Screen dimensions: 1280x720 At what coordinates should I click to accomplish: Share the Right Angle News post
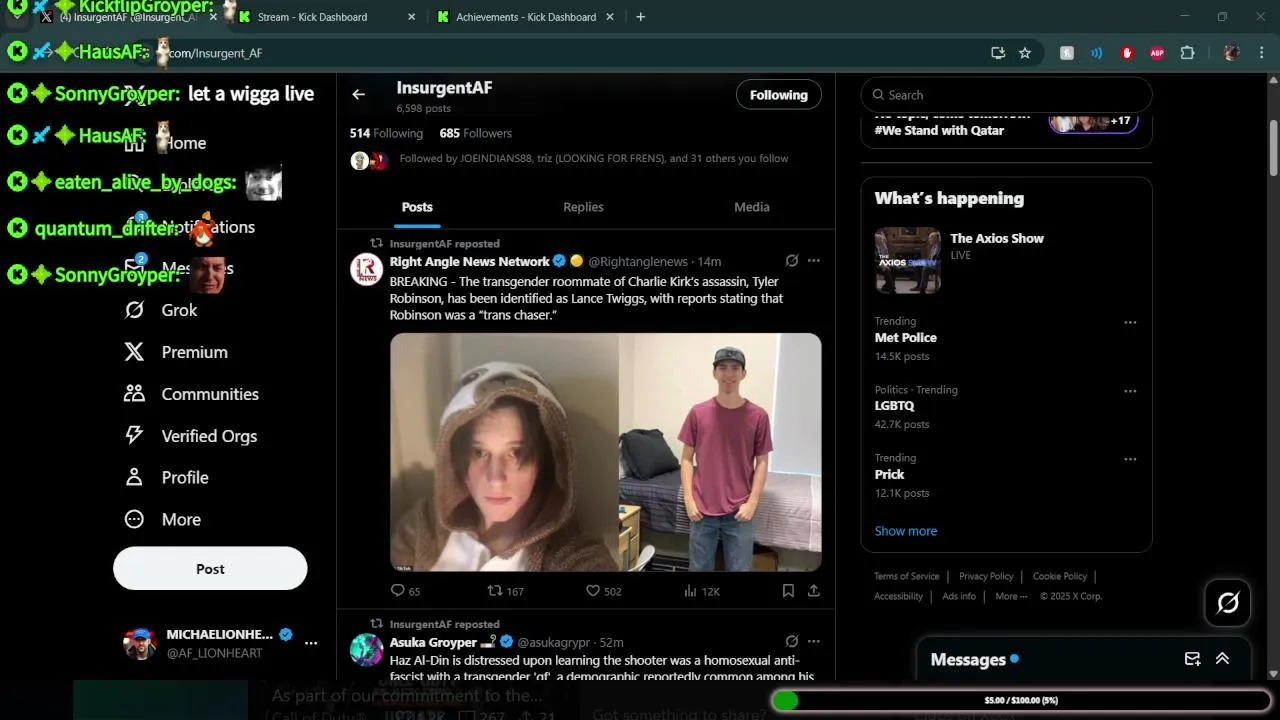click(814, 591)
